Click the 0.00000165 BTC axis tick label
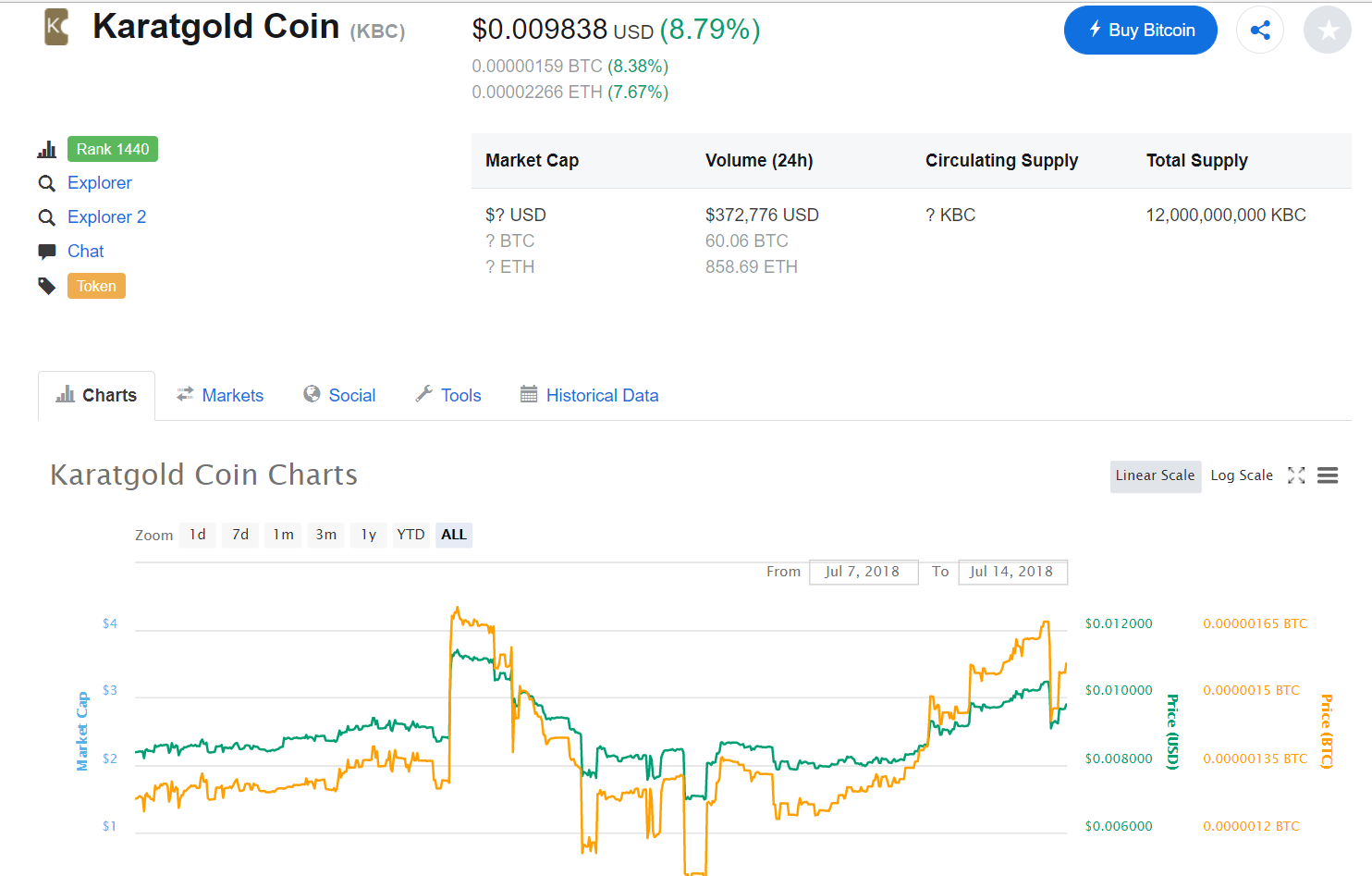This screenshot has height=876, width=1372. [x=1255, y=623]
